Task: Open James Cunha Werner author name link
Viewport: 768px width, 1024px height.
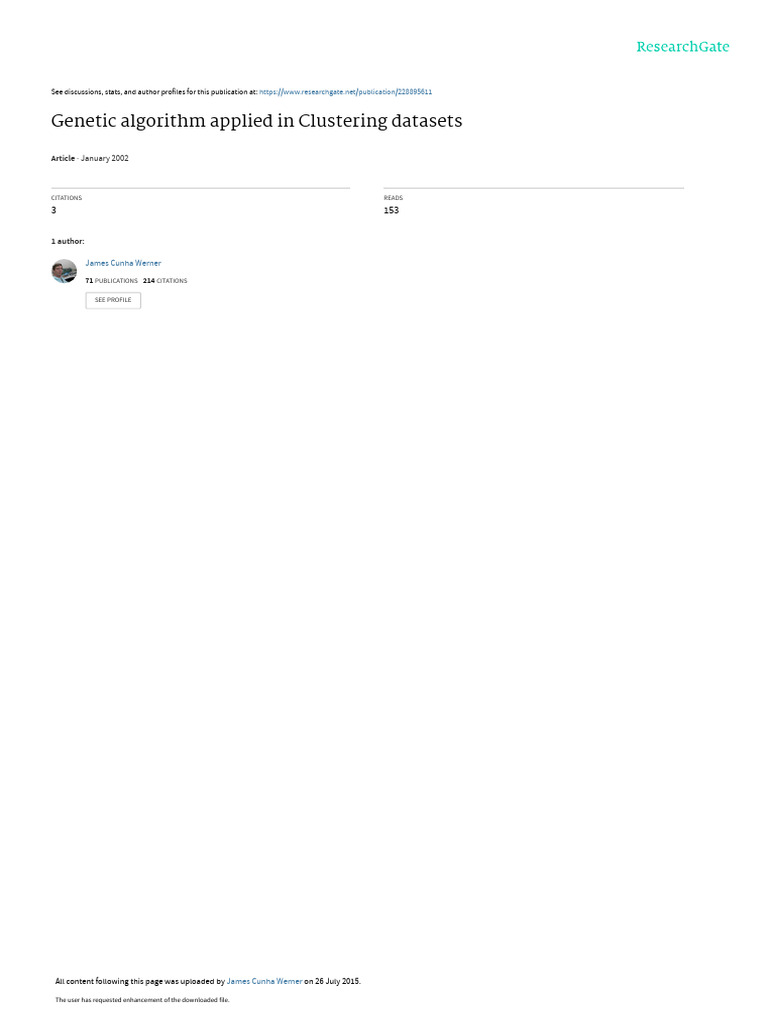Action: tap(123, 263)
